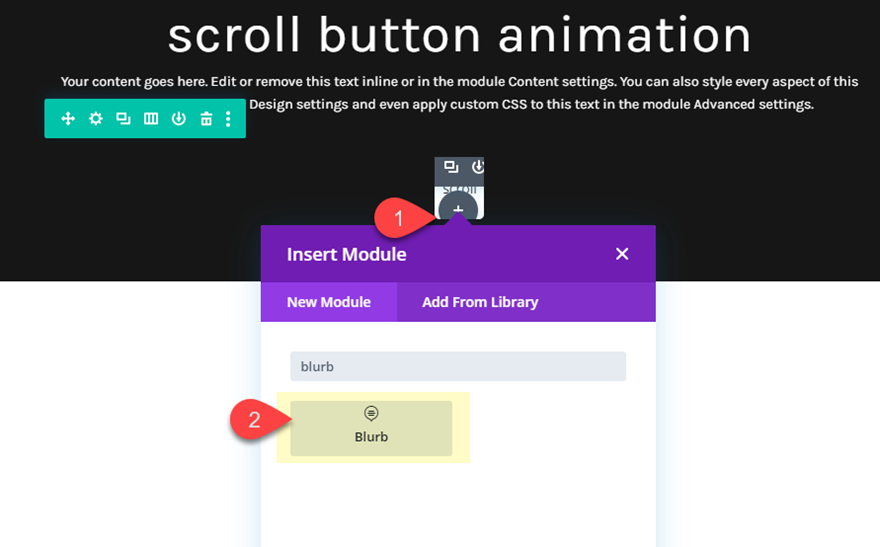The height and width of the screenshot is (547, 880).
Task: Open row settings gear icon
Action: [x=96, y=119]
